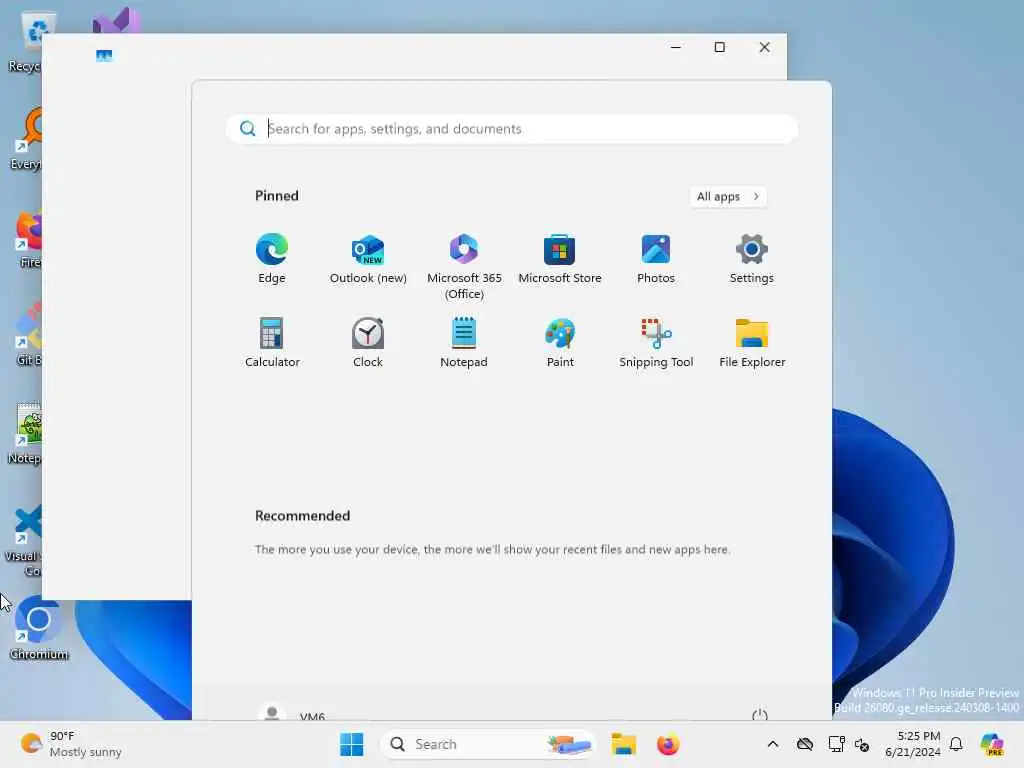Launch Snipping Tool
This screenshot has width=1024, height=768.
(656, 343)
